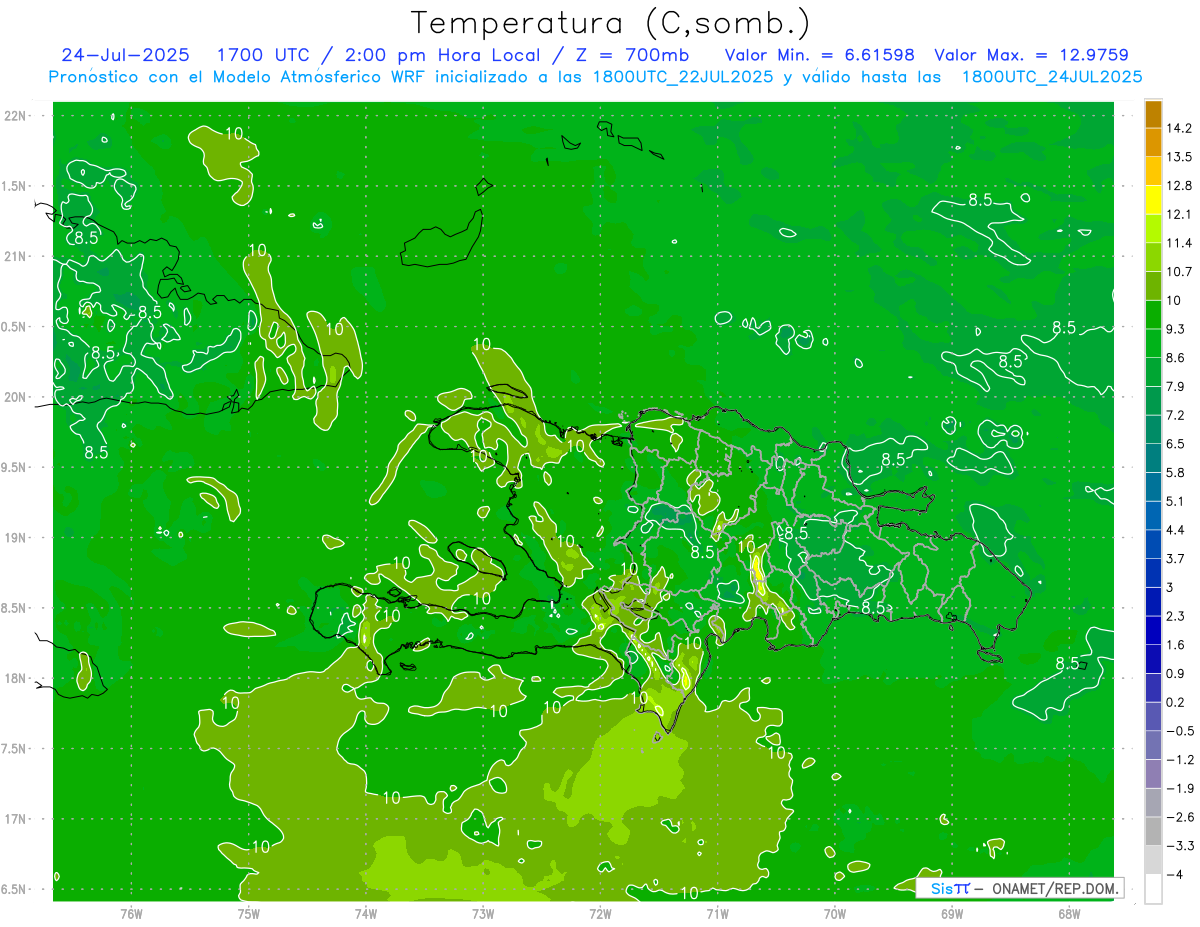Viewport: 1200px width, 927px height.
Task: Click the title 'Temperatura (C,somb.)'
Action: pos(611,23)
